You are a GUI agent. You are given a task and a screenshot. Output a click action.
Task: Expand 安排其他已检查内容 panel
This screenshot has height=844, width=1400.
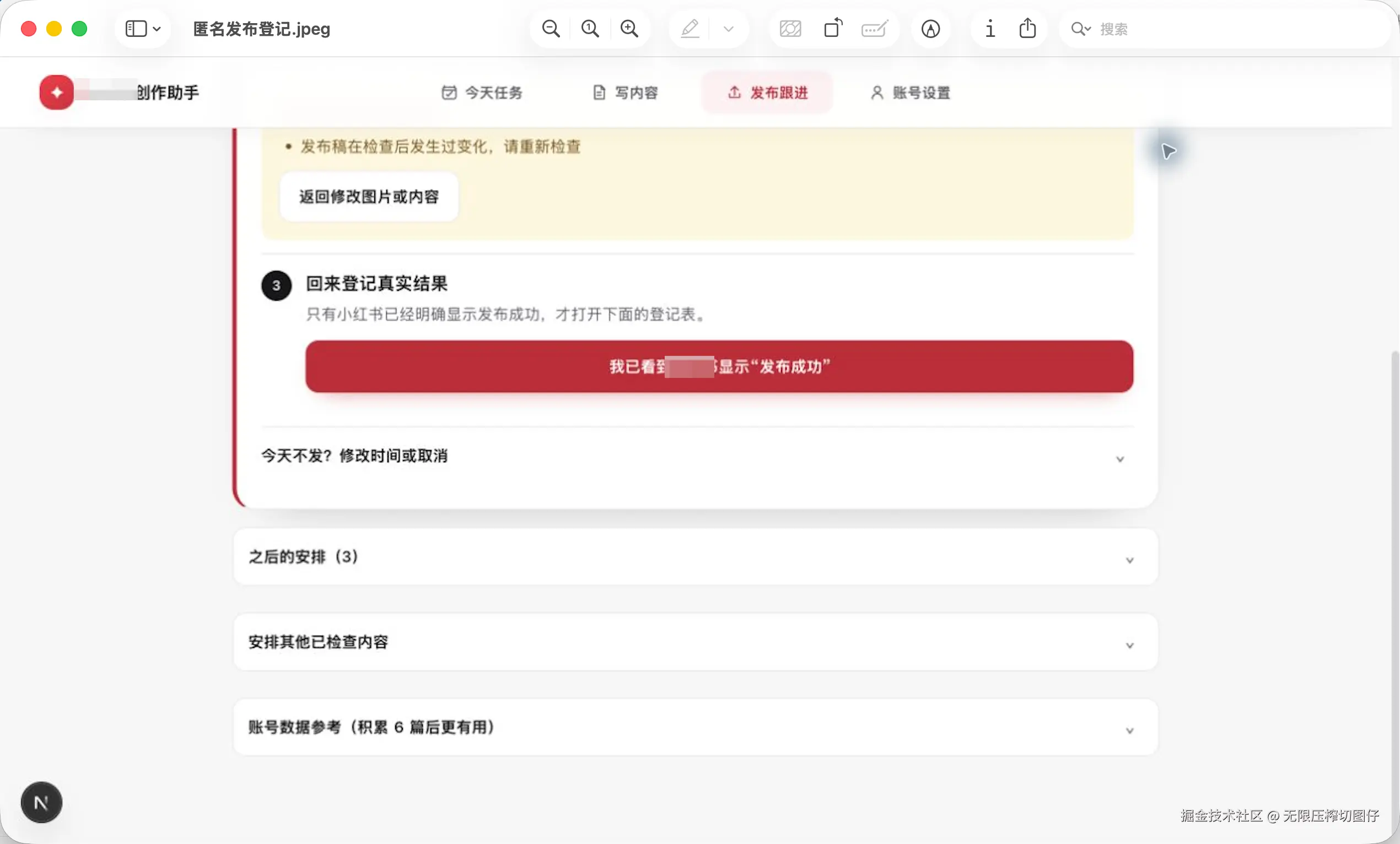696,642
